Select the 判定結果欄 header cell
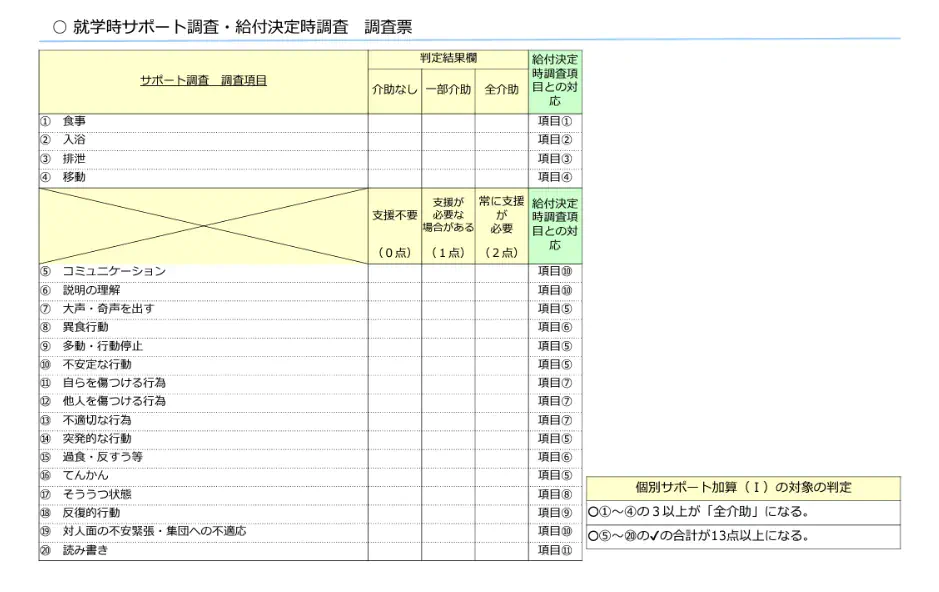The image size is (939, 592). pyautogui.click(x=448, y=59)
